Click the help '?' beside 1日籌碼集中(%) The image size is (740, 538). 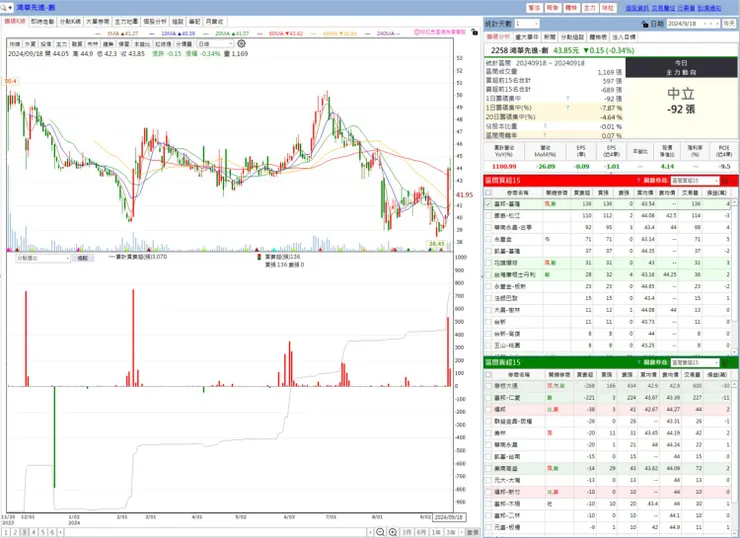point(567,108)
